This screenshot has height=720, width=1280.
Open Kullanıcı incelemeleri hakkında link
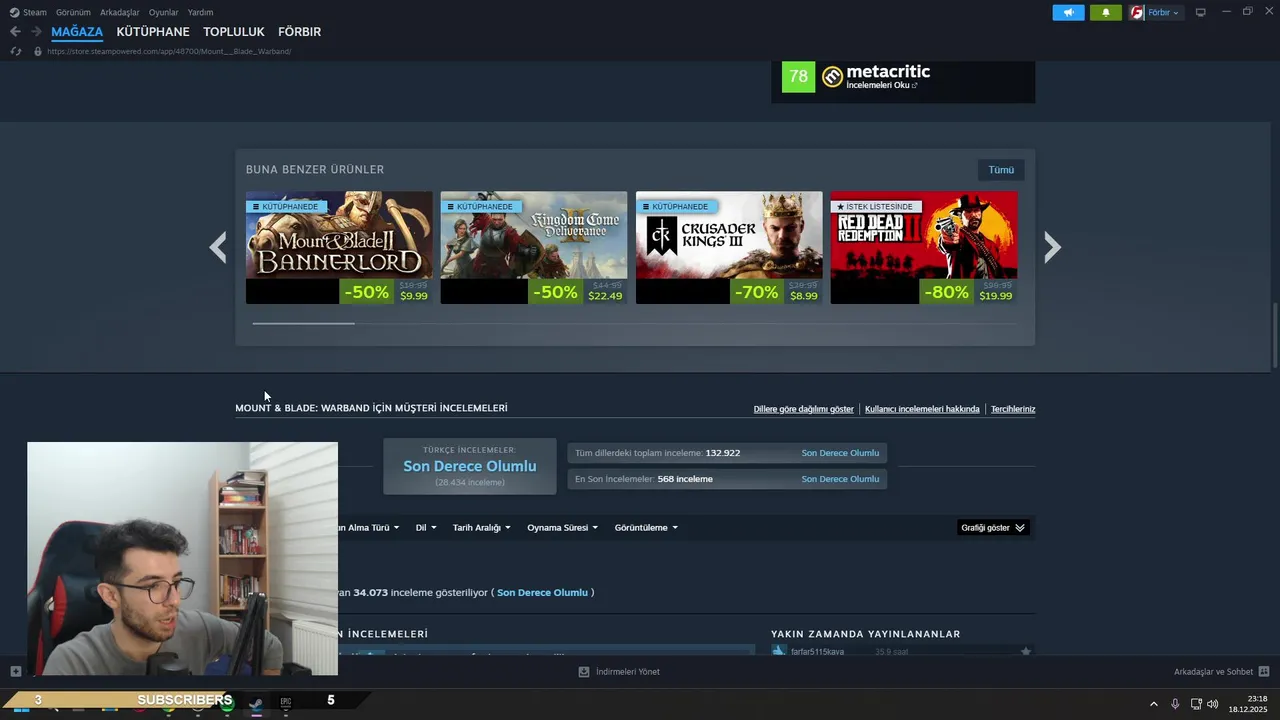click(922, 409)
